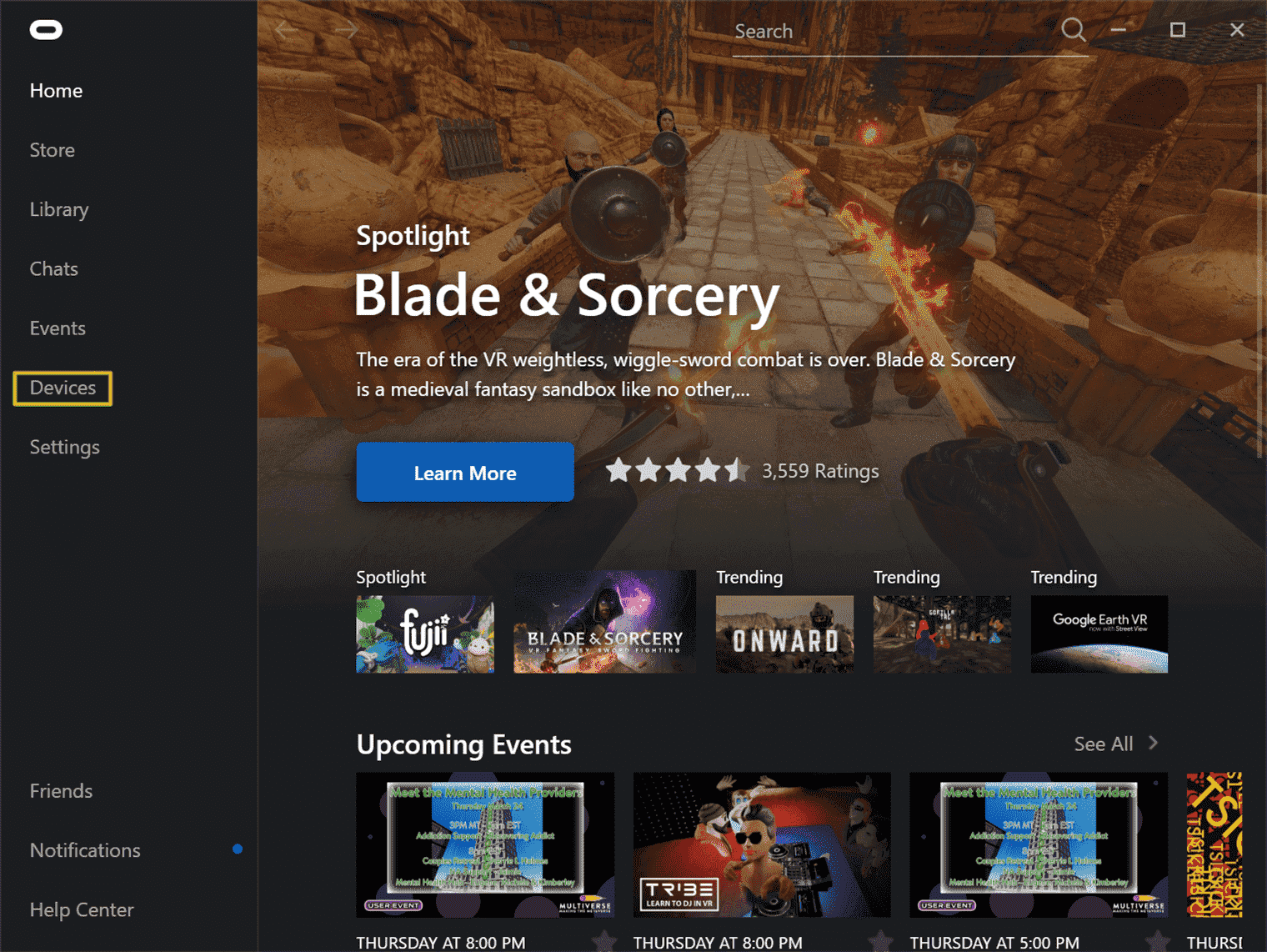
Task: Click the 3,559 Ratings text
Action: click(x=820, y=471)
